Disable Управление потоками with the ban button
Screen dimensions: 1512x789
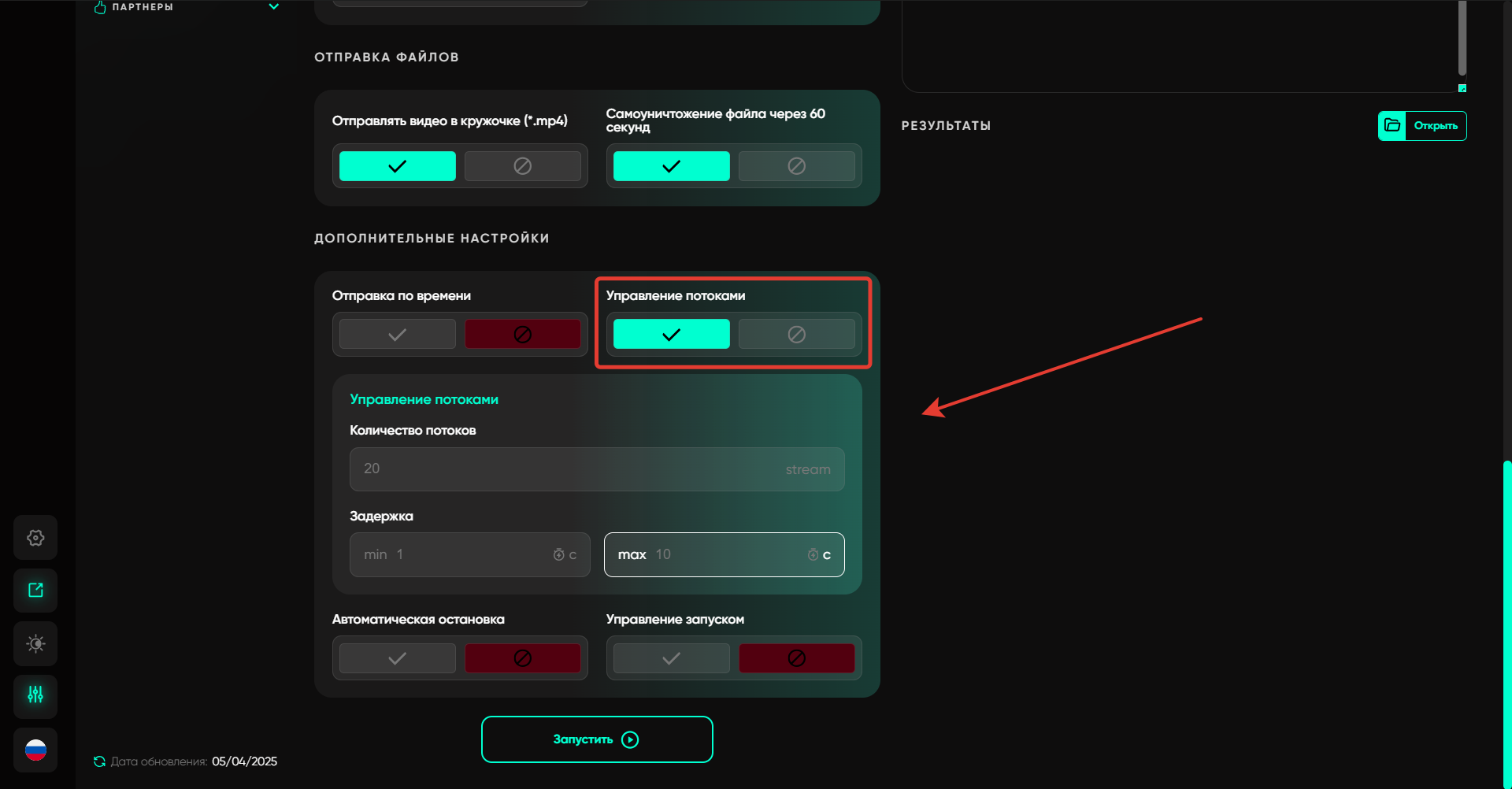click(796, 335)
